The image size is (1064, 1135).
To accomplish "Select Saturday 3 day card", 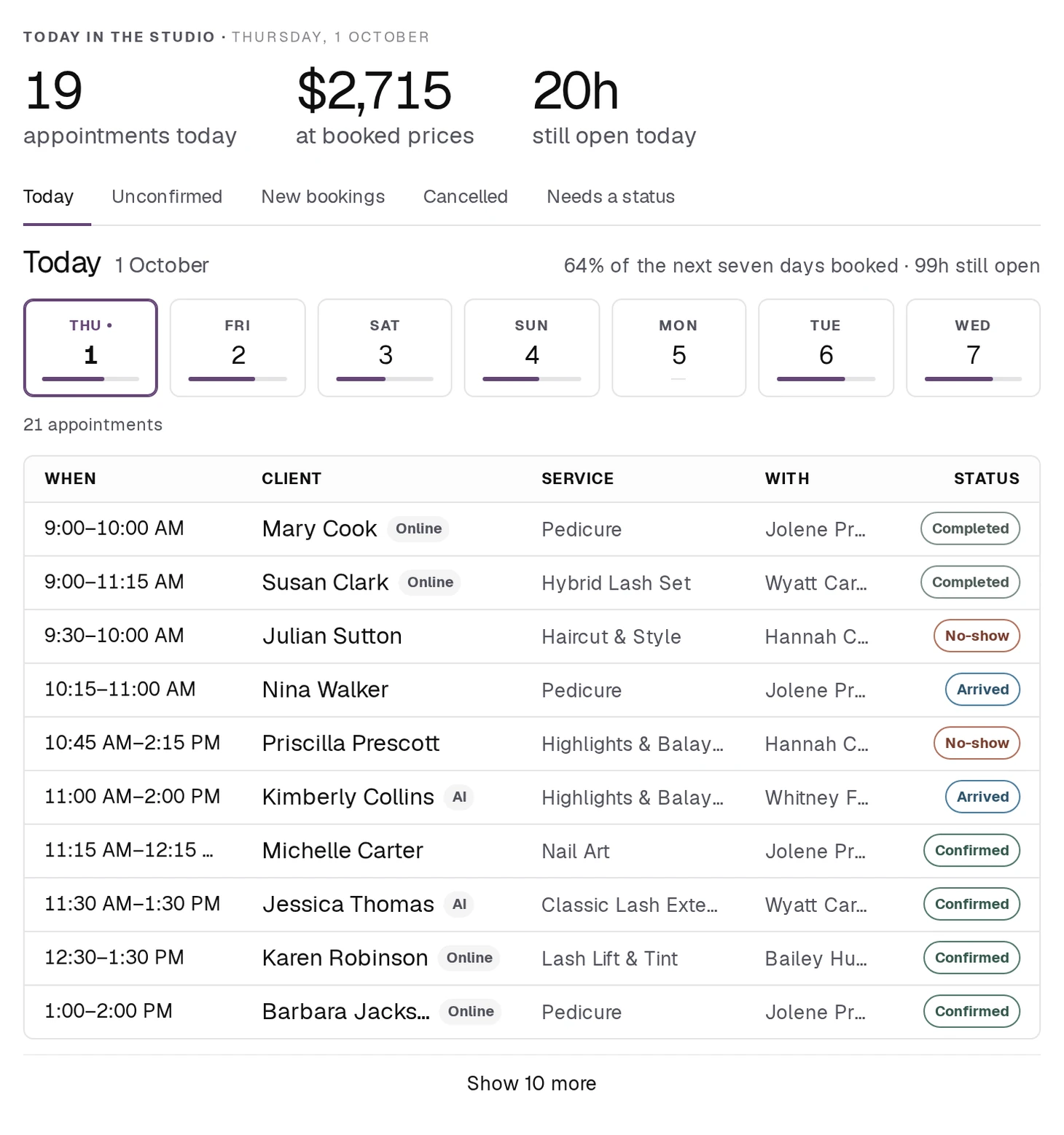I will pyautogui.click(x=385, y=348).
